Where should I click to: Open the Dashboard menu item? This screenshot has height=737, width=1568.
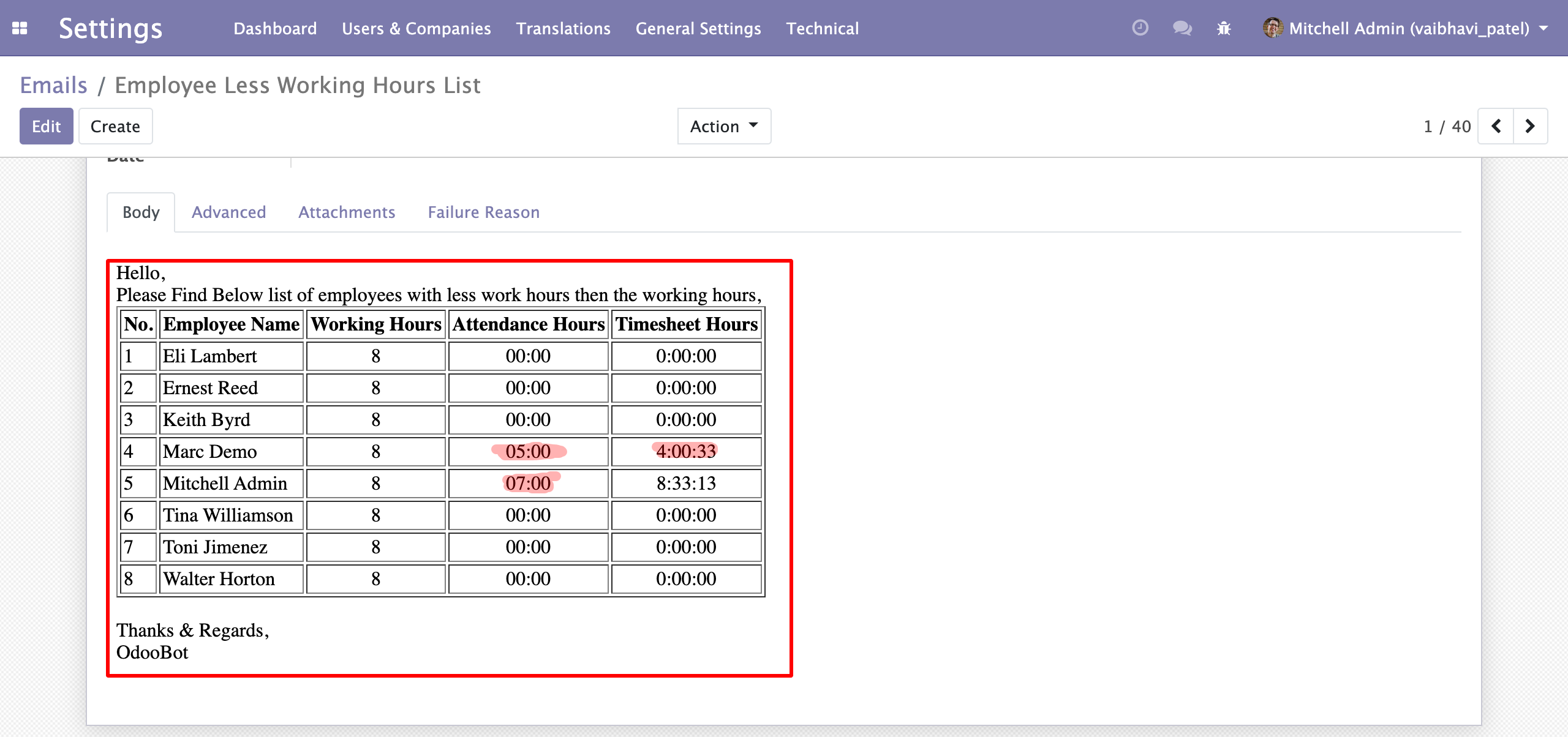[275, 28]
